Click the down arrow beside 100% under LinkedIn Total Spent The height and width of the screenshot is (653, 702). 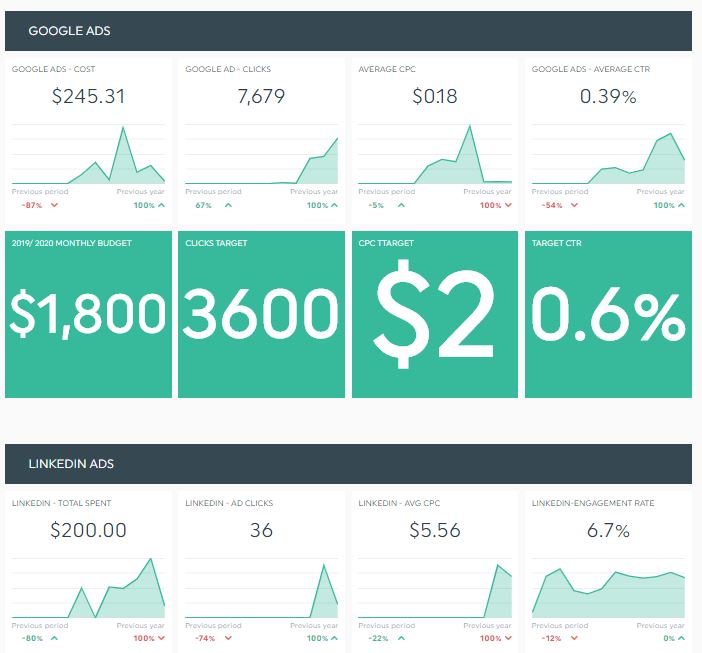tap(162, 638)
